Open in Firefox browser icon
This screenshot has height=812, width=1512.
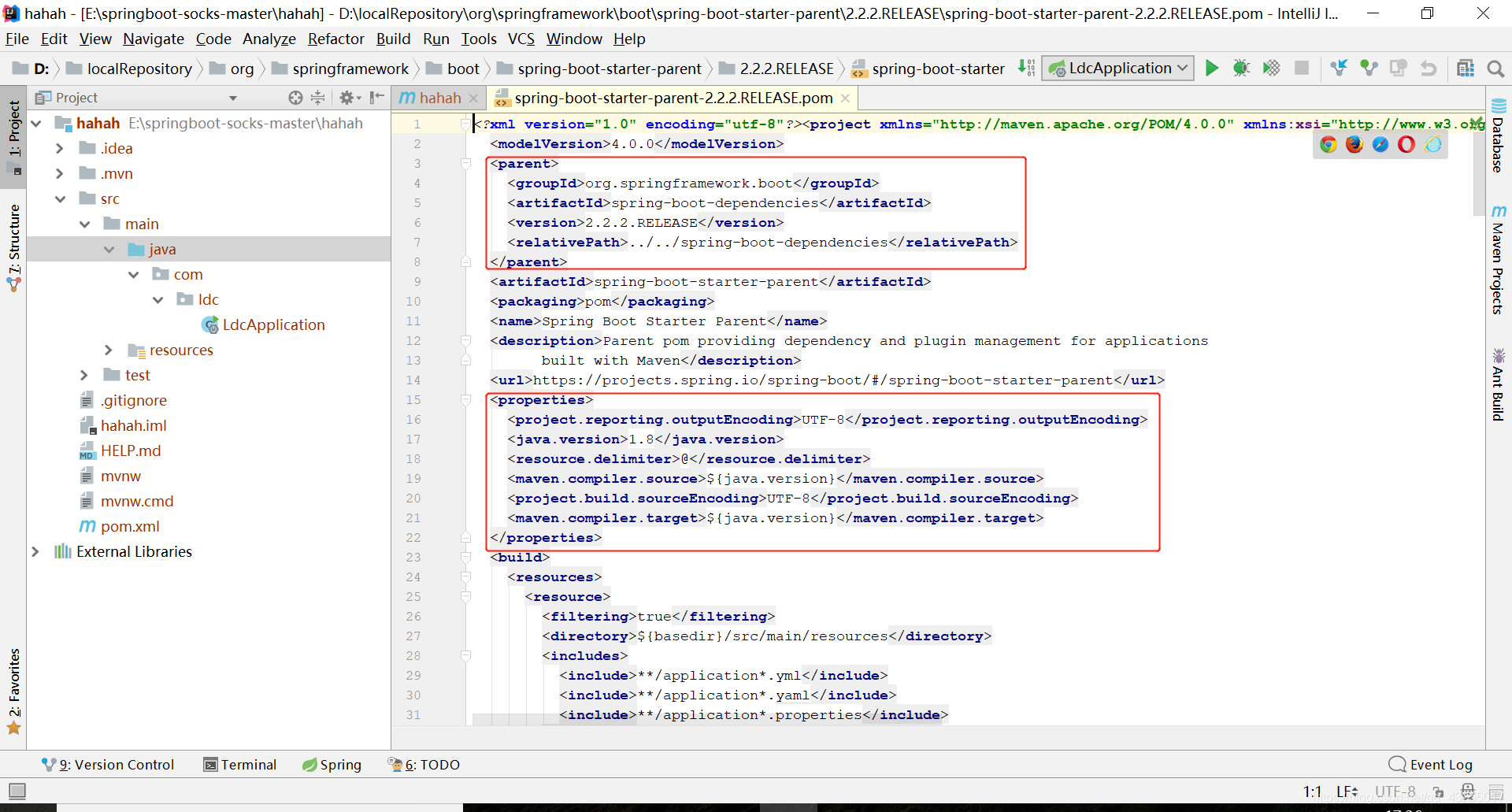pos(1354,144)
